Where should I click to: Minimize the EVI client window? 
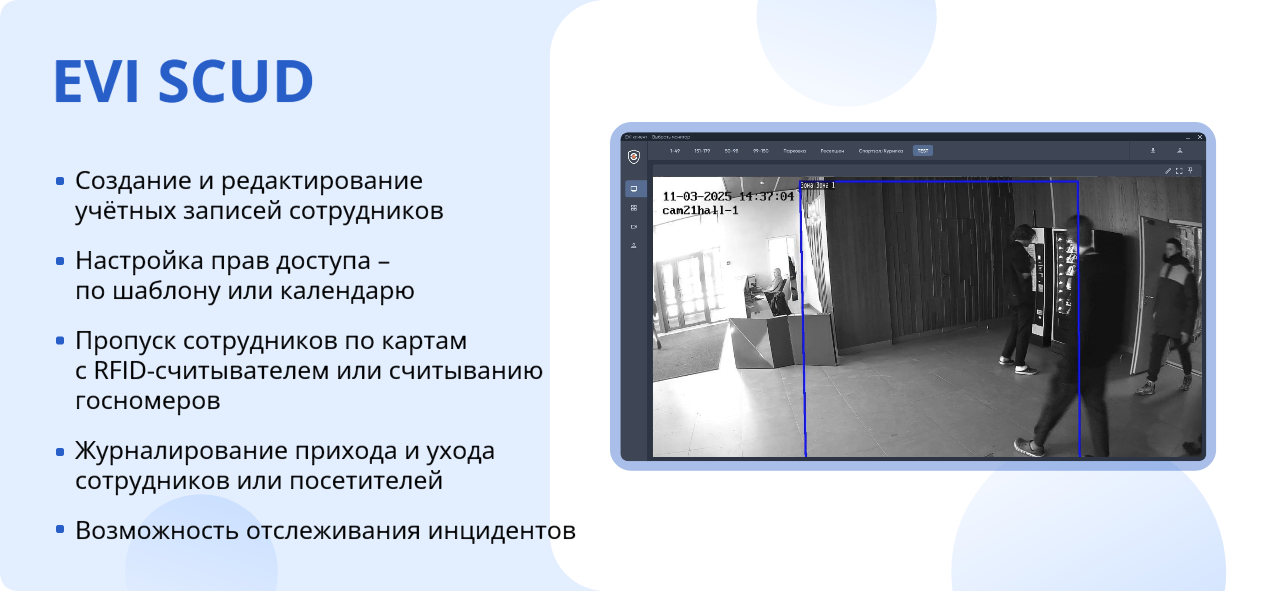[x=1186, y=136]
